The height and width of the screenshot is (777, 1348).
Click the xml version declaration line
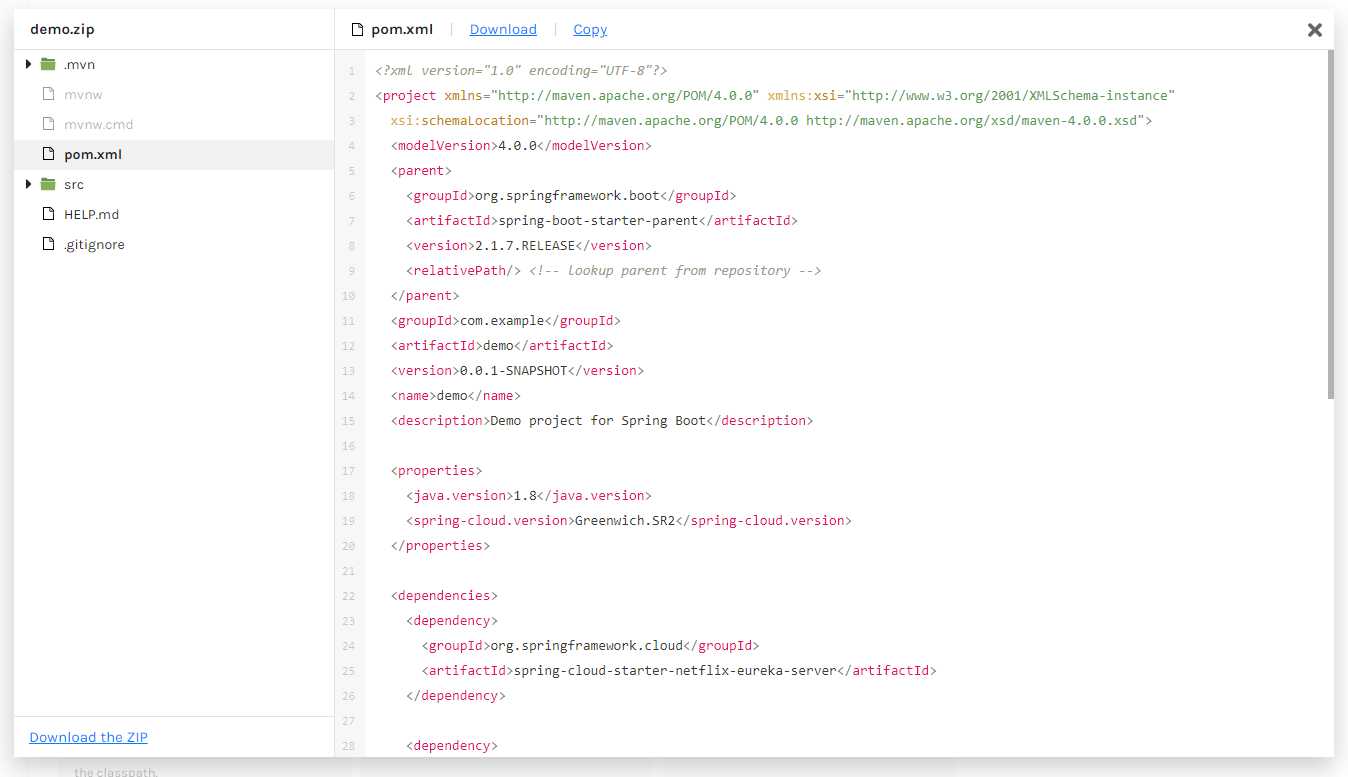coord(521,71)
